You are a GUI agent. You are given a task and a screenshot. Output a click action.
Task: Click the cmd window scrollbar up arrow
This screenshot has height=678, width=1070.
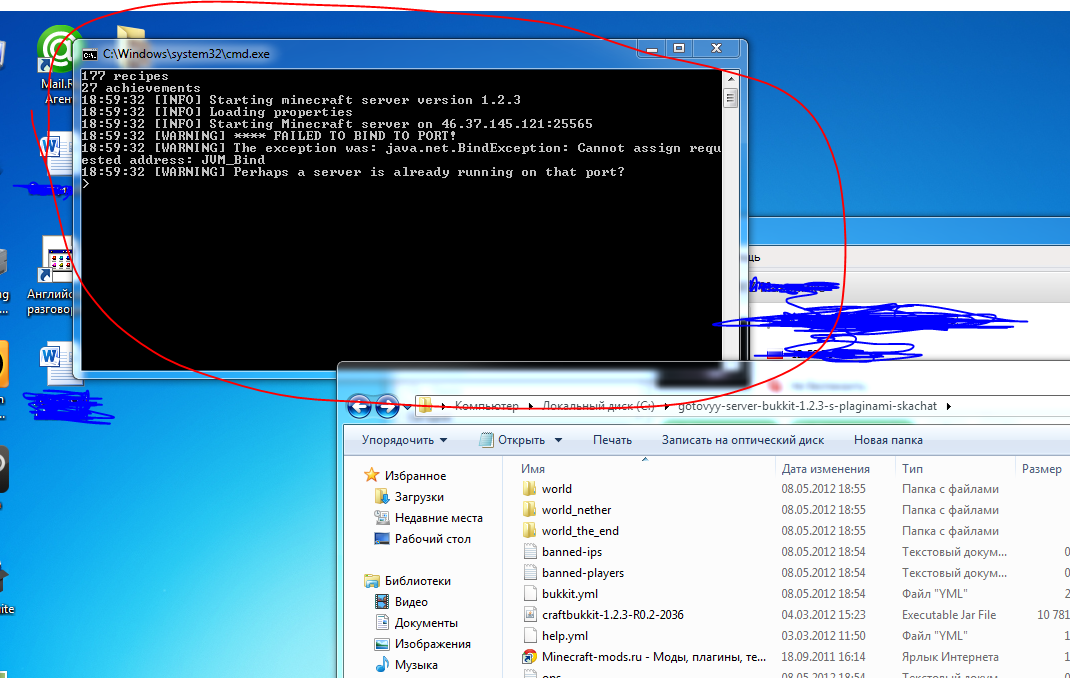tap(731, 79)
